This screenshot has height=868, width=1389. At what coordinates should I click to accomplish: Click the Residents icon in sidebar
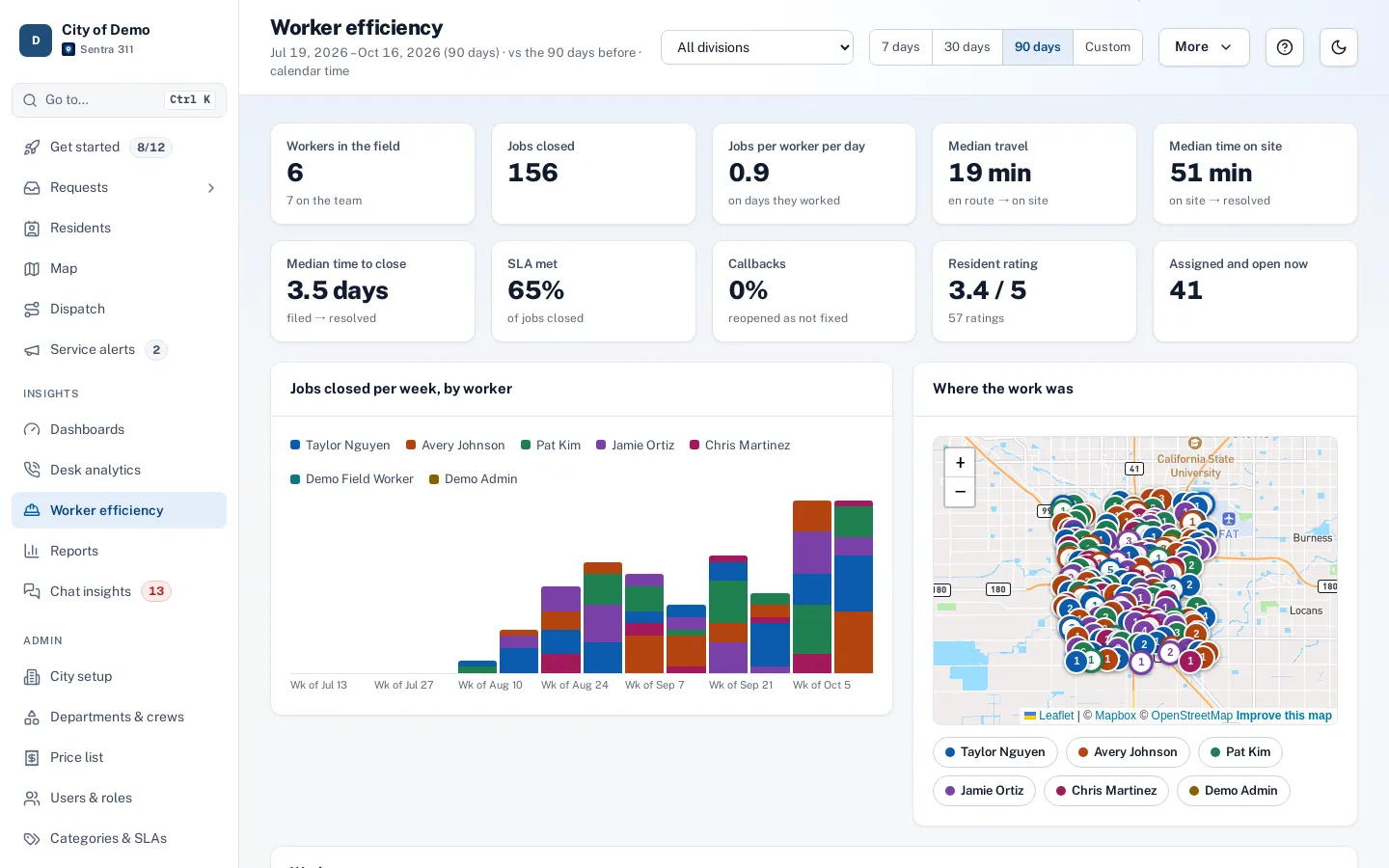32,229
